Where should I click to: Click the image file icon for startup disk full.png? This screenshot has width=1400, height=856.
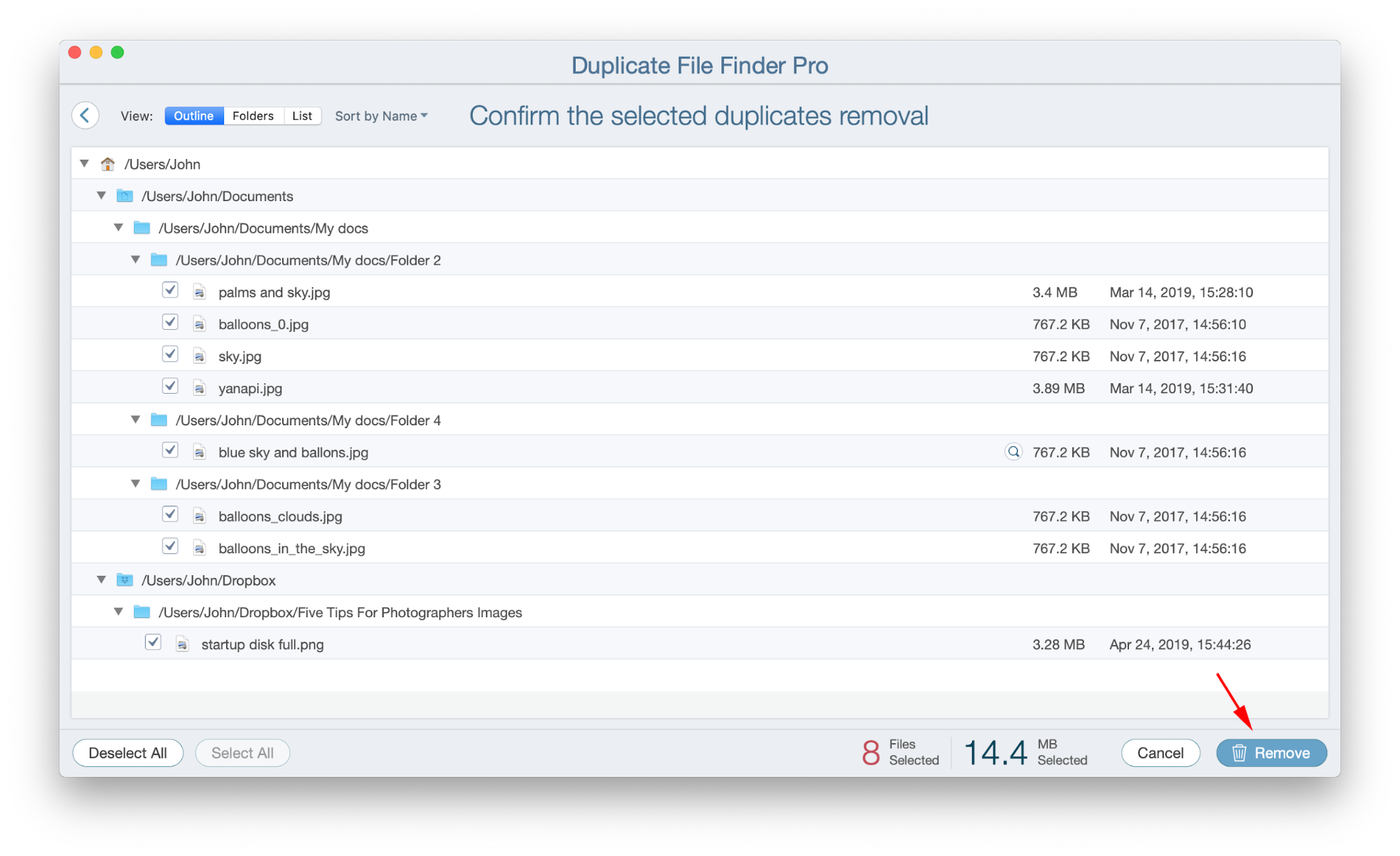coord(183,644)
